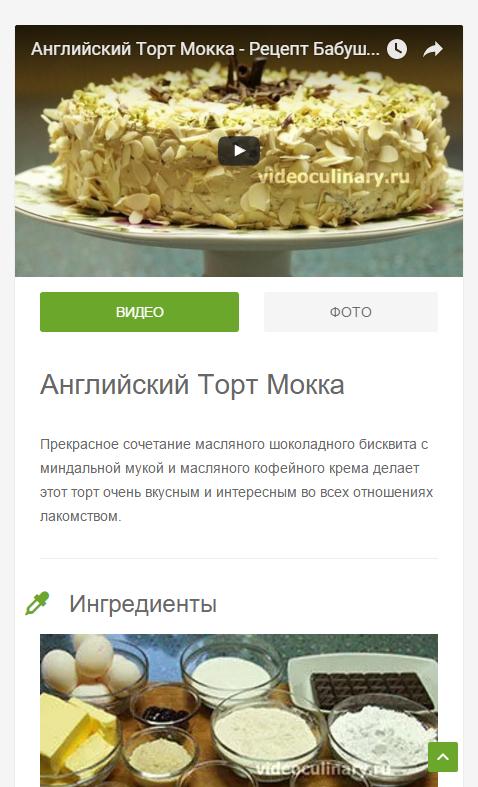Screen dimensions: 478x787
Task: Switch to the ВИДЕО tab
Action: [140, 312]
